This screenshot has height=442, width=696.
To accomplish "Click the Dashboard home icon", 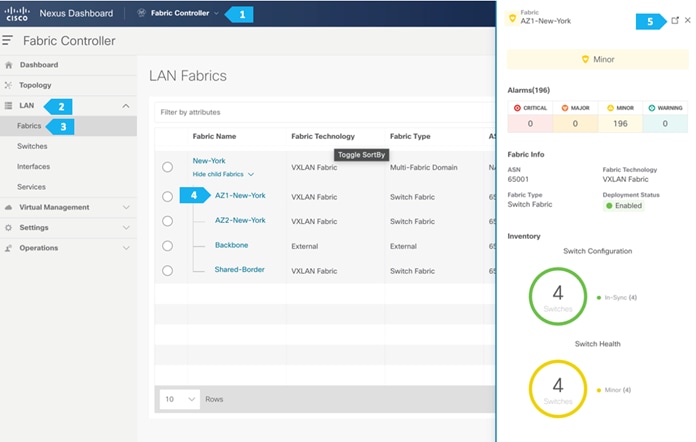I will point(8,65).
